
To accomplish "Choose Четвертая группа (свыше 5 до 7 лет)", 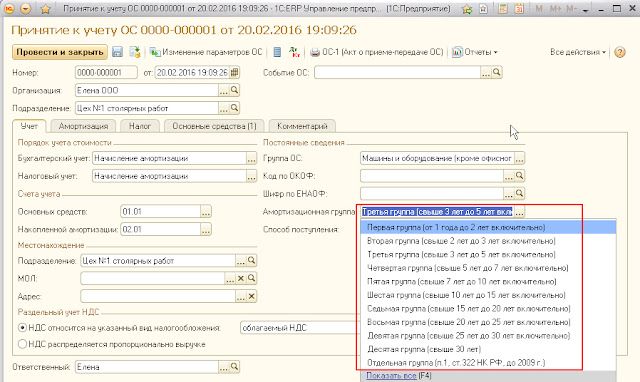I will 488,268.
